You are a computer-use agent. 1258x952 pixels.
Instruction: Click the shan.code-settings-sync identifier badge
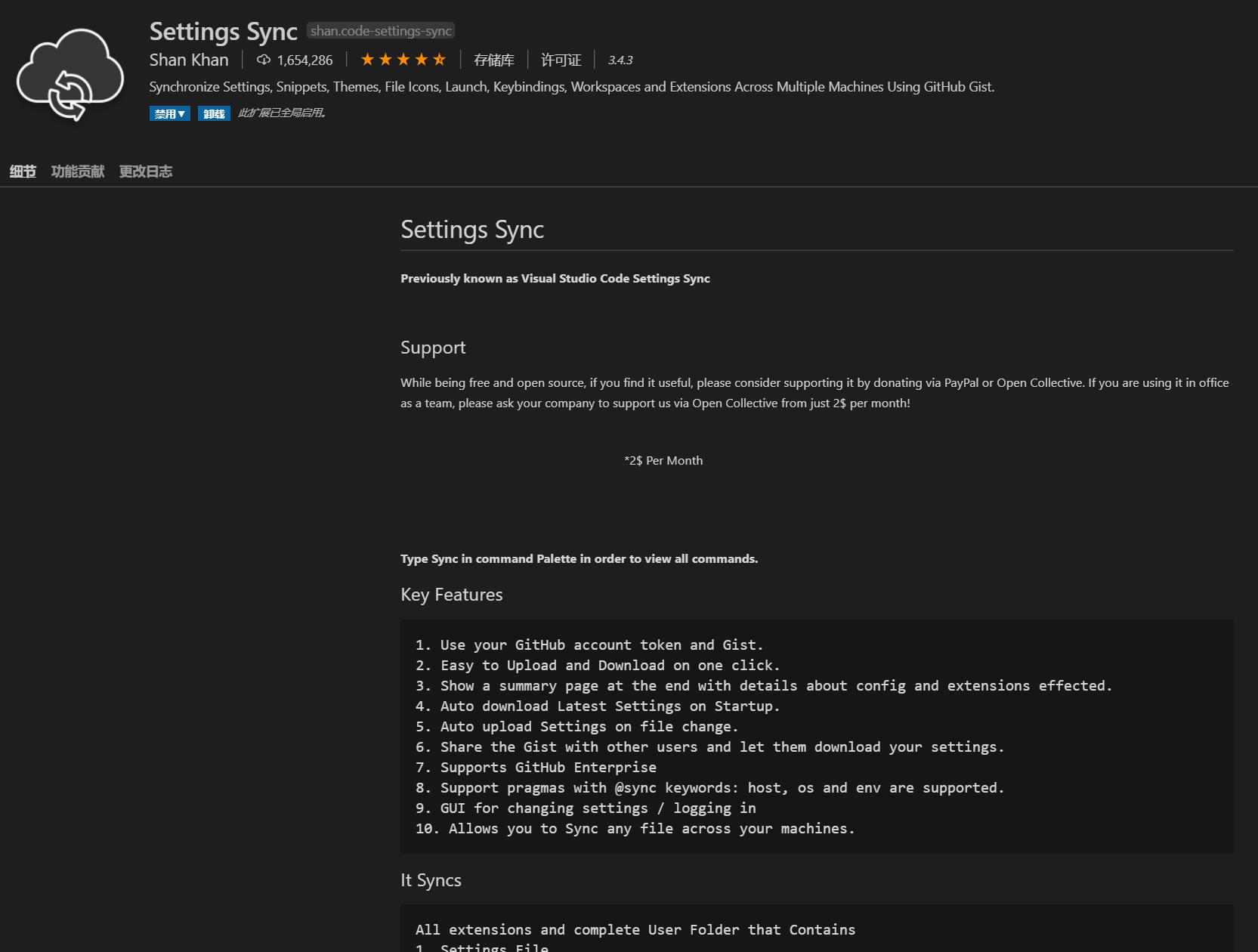click(x=381, y=31)
